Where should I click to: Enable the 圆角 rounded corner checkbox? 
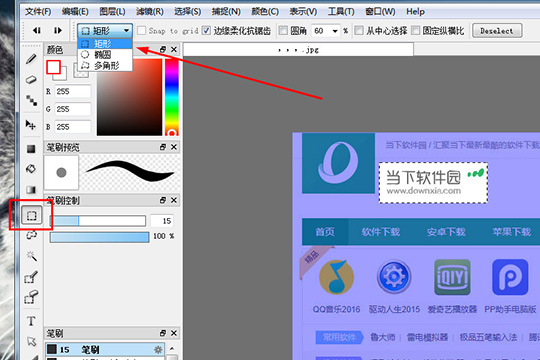(x=283, y=31)
